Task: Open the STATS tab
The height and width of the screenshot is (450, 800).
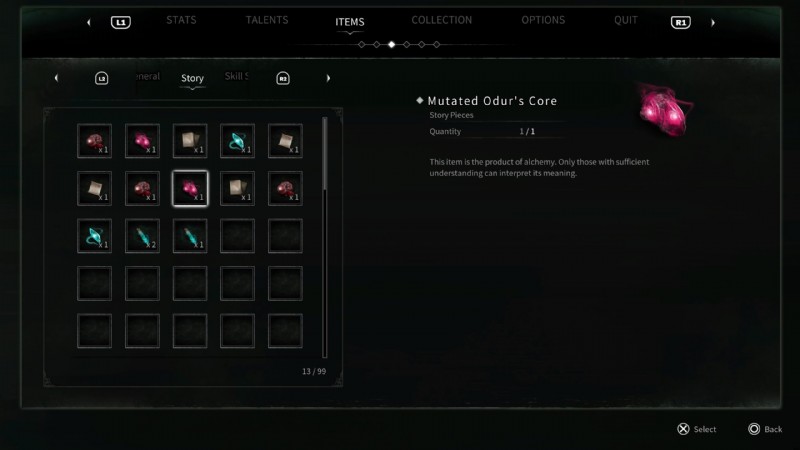Action: pyautogui.click(x=181, y=20)
